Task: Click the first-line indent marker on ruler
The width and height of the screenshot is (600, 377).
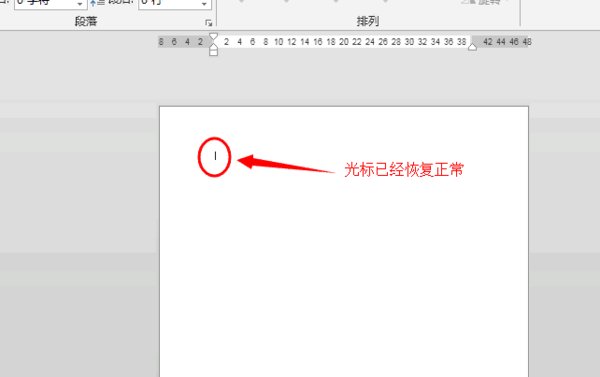Action: tap(214, 36)
